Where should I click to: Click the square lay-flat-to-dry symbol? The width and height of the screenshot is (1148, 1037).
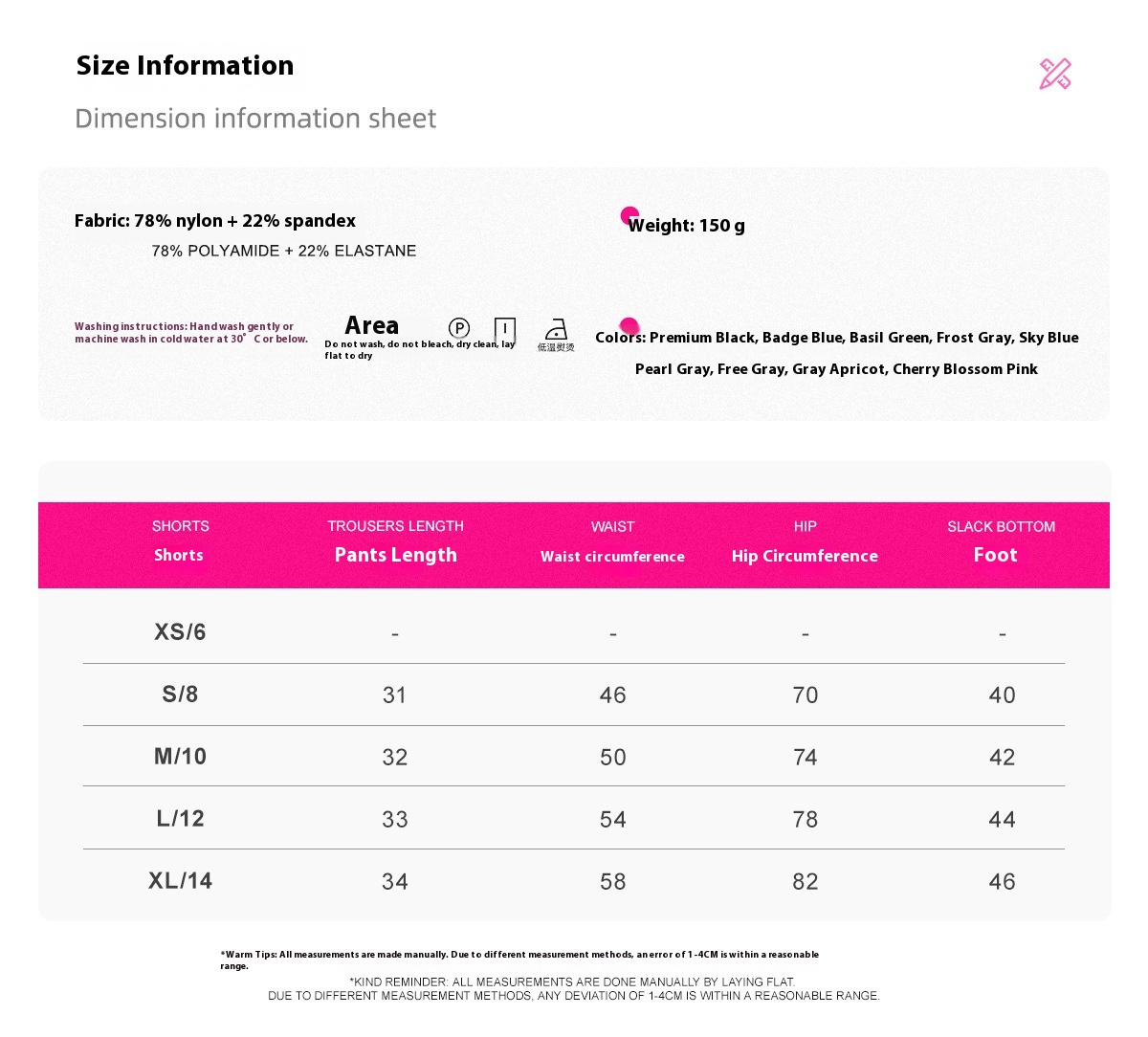tap(505, 330)
